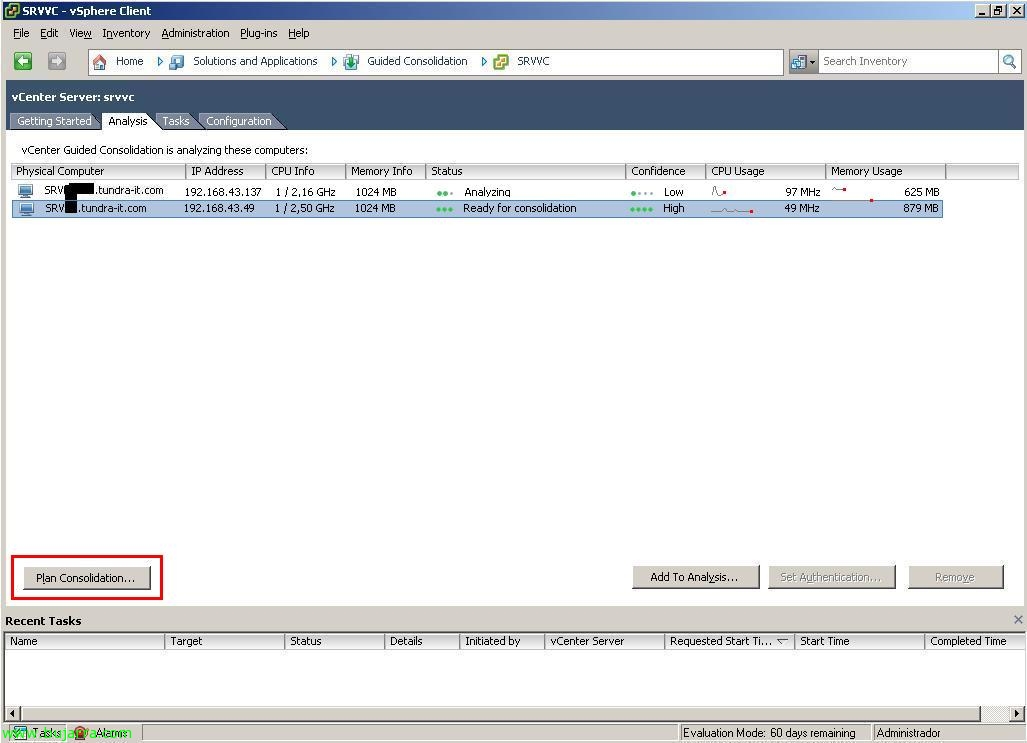Click the computer icon of 192.168.43.49 row
This screenshot has width=1027, height=743.
point(26,208)
